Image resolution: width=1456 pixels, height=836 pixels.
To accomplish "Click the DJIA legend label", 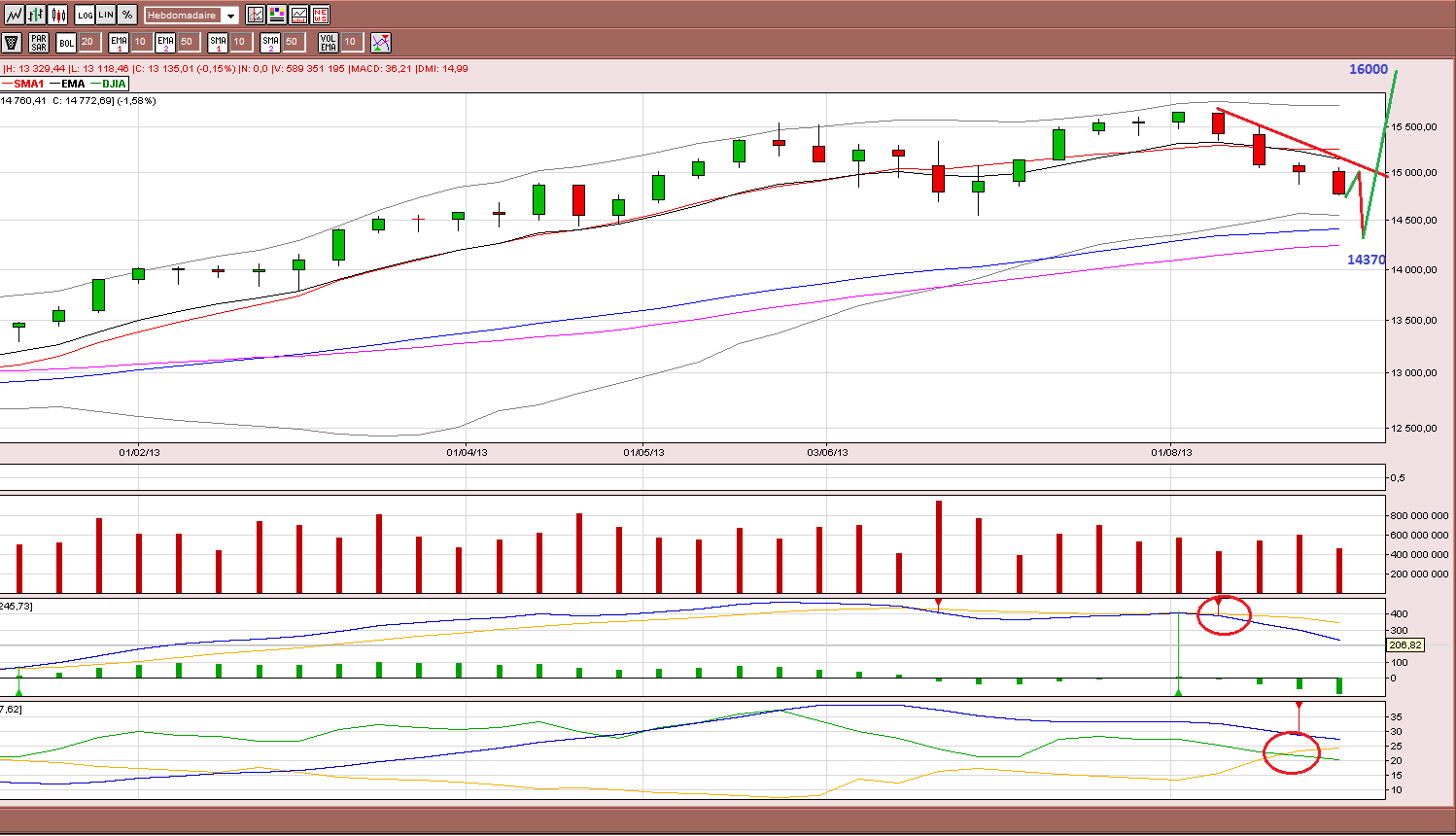I will 114,84.
